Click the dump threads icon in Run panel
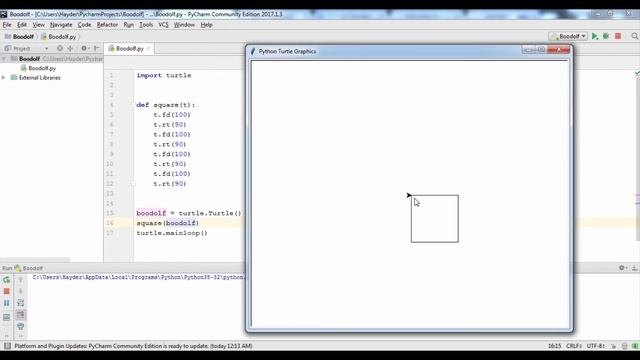 [x=7, y=317]
